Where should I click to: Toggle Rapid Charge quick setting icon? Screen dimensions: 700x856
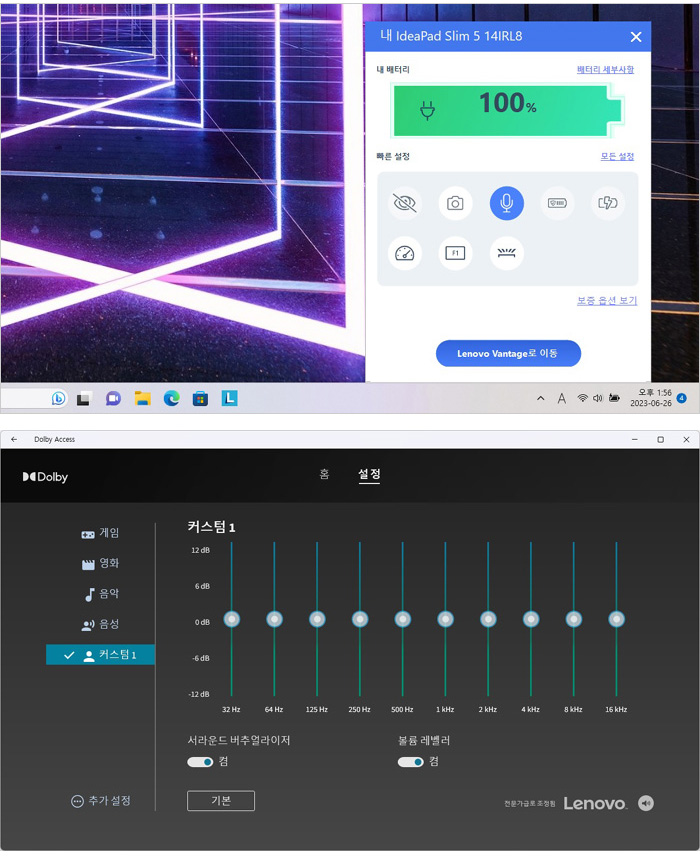coord(608,203)
